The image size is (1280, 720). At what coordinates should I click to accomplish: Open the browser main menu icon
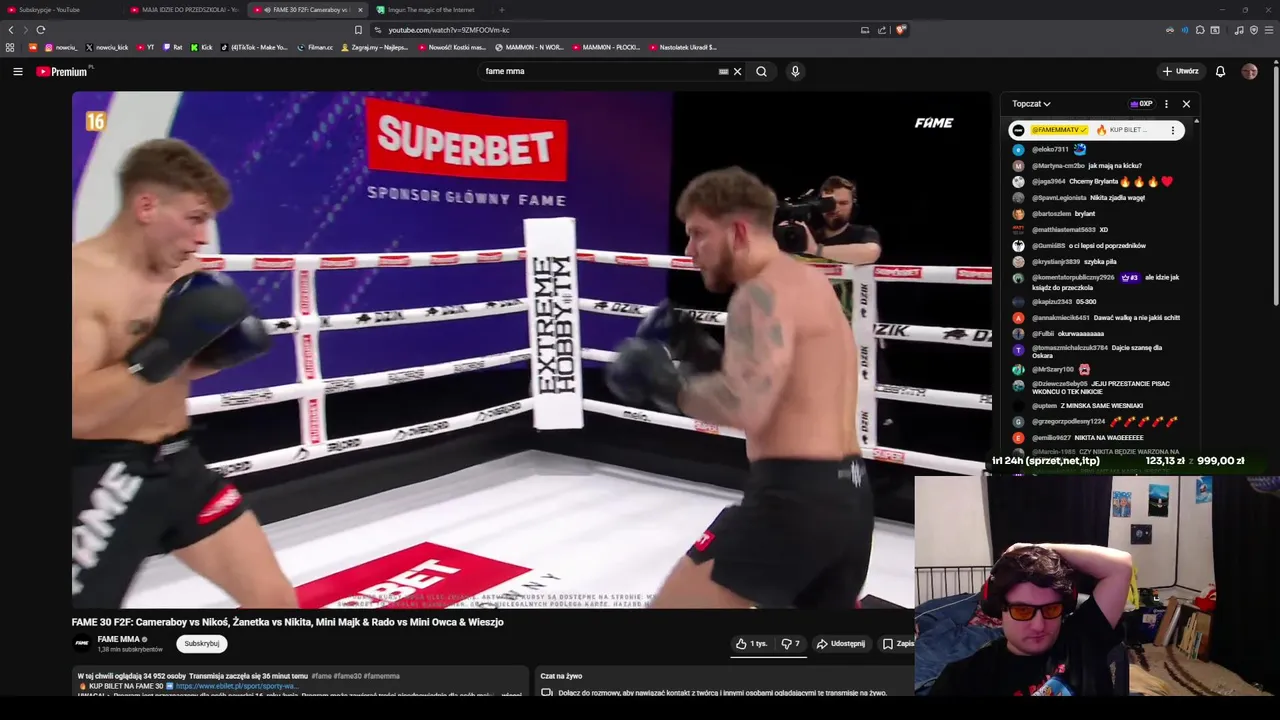pos(1269,30)
